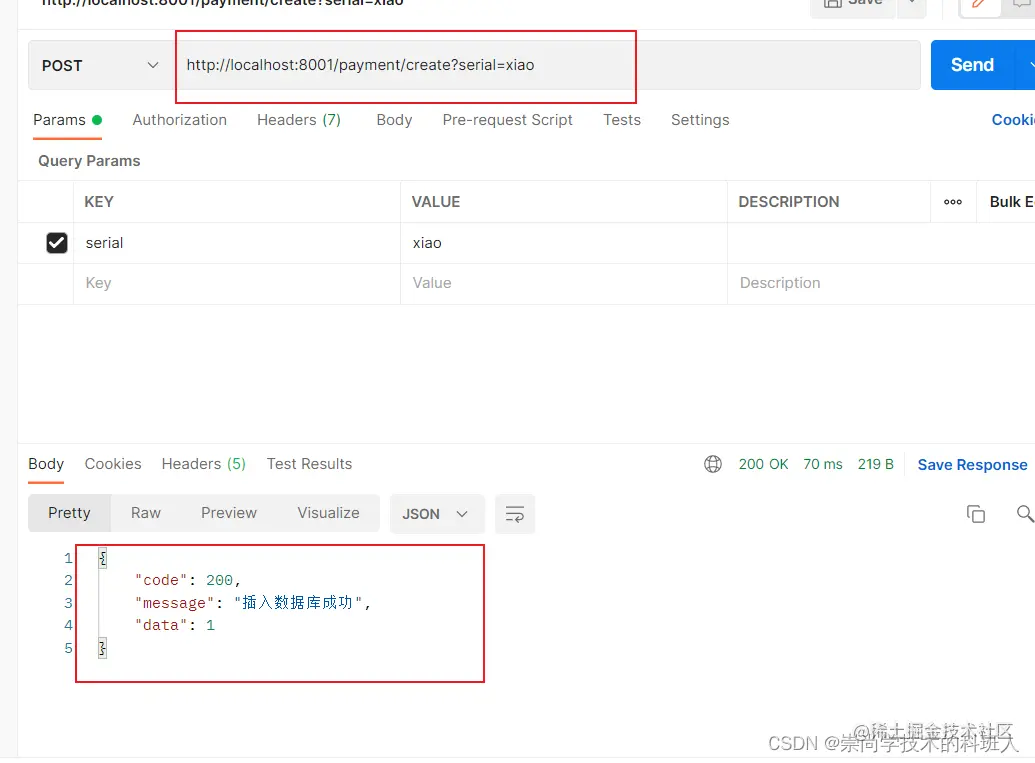The height and width of the screenshot is (763, 1035).
Task: Select the response Body tab
Action: coord(46,464)
